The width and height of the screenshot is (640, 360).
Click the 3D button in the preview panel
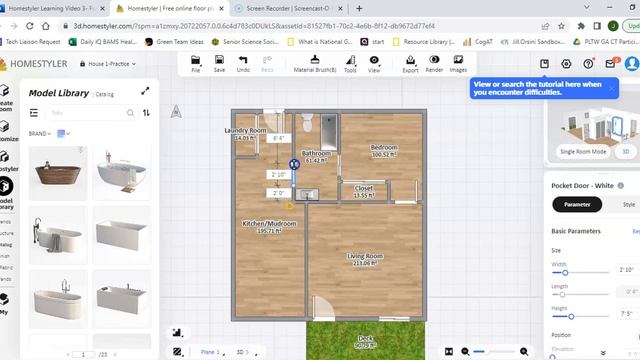click(625, 151)
